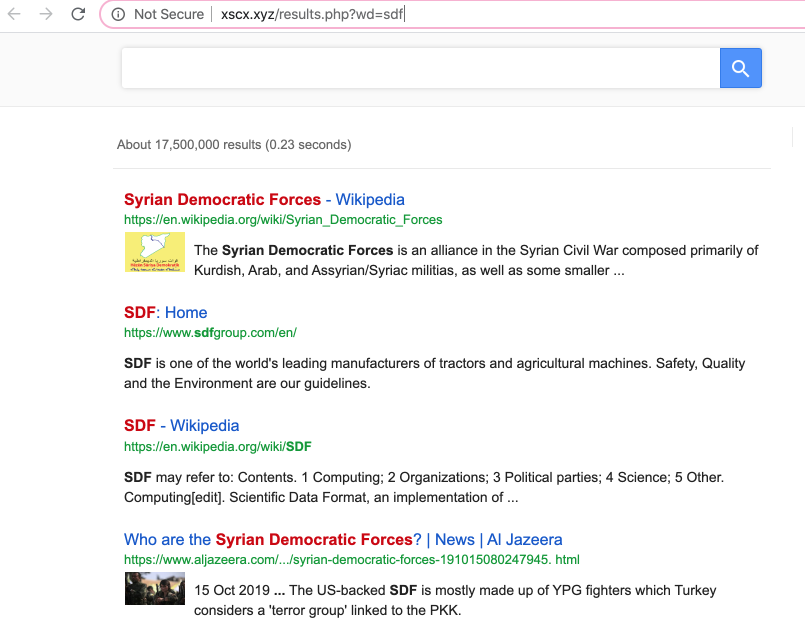Click the yellow Syrian Democratic Forces flag thumbnail
This screenshot has height=633, width=805.
[x=154, y=251]
